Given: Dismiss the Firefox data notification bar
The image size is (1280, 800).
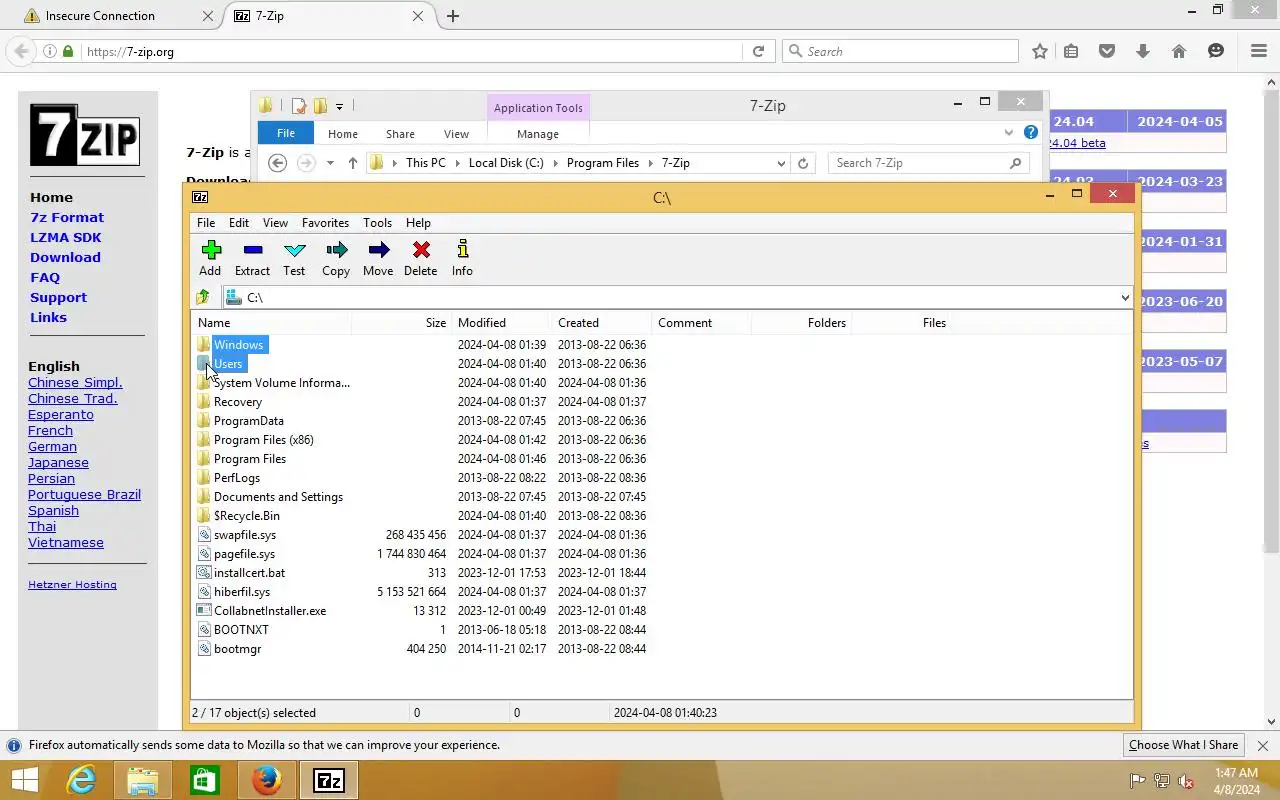Looking at the screenshot, I should point(1262,745).
